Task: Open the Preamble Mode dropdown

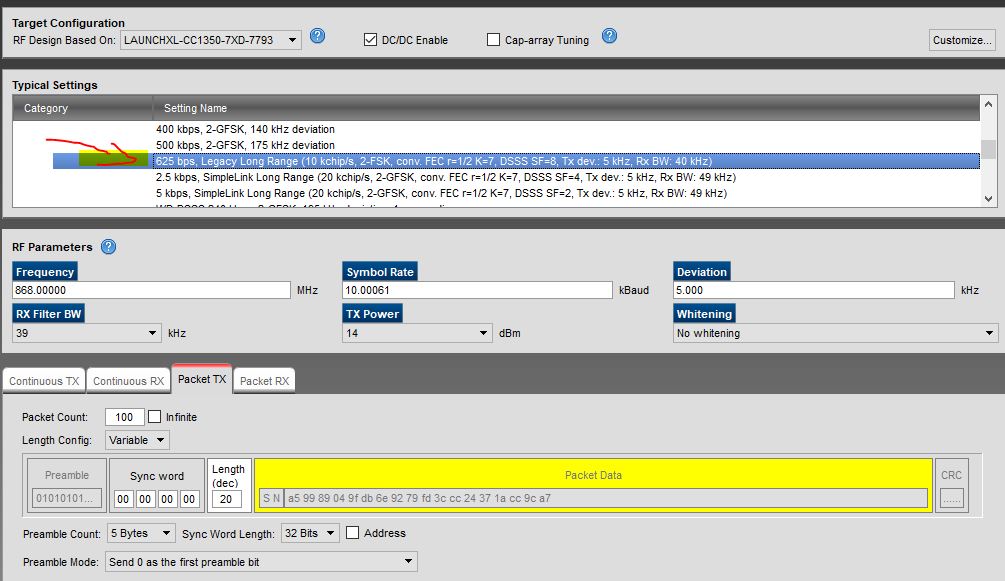Action: [261, 562]
